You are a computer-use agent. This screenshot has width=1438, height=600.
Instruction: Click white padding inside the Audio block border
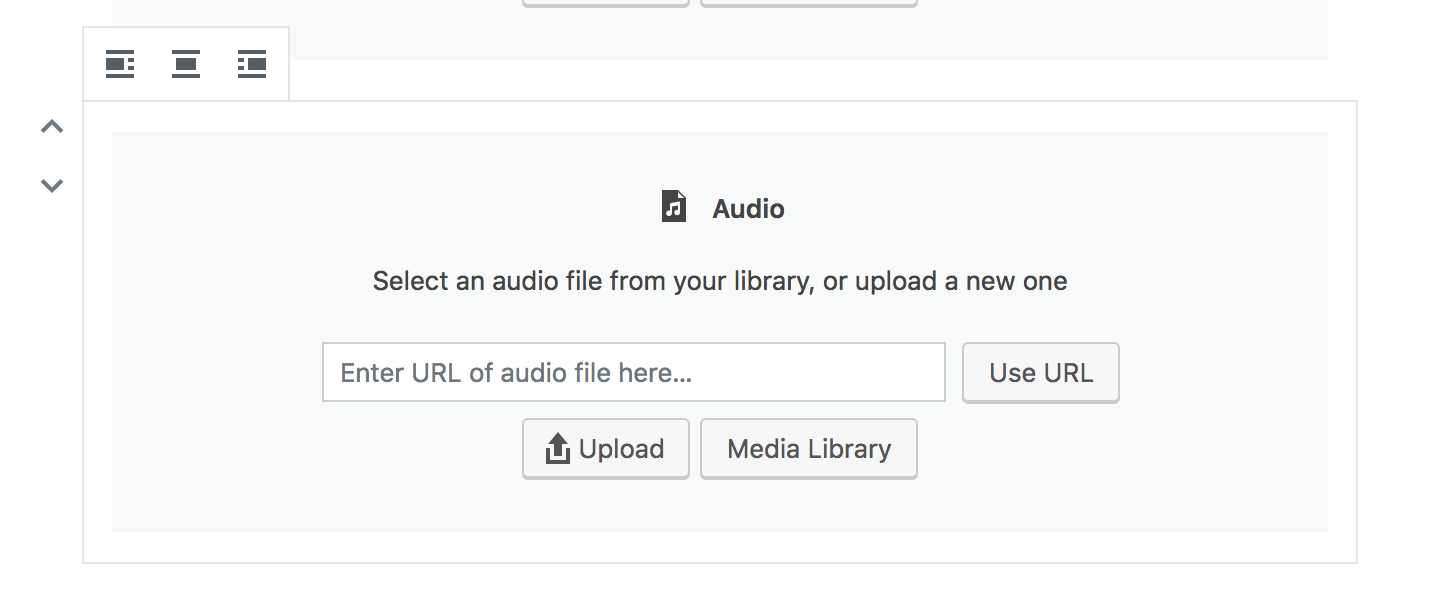click(720, 547)
